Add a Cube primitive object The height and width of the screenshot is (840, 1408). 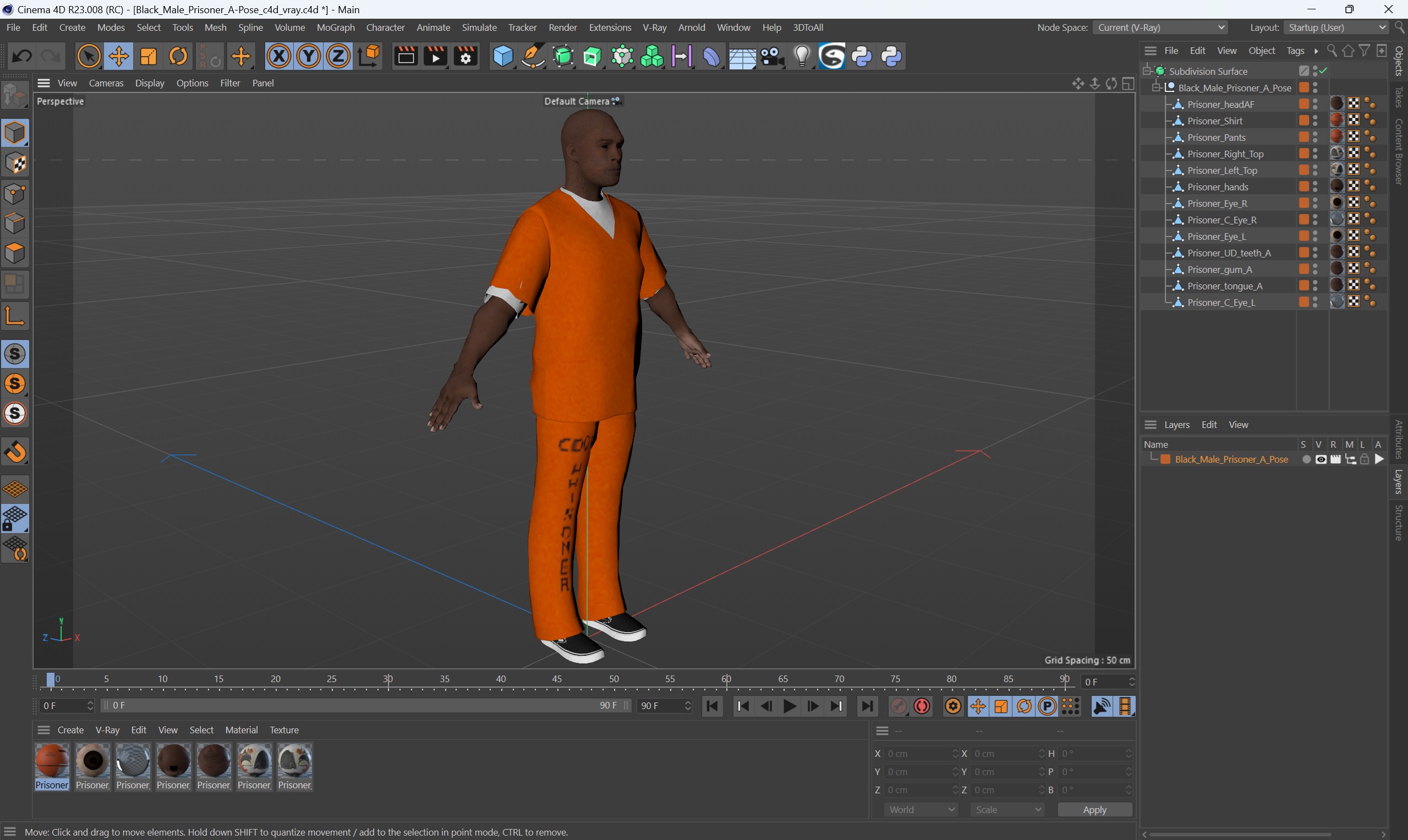point(502,56)
